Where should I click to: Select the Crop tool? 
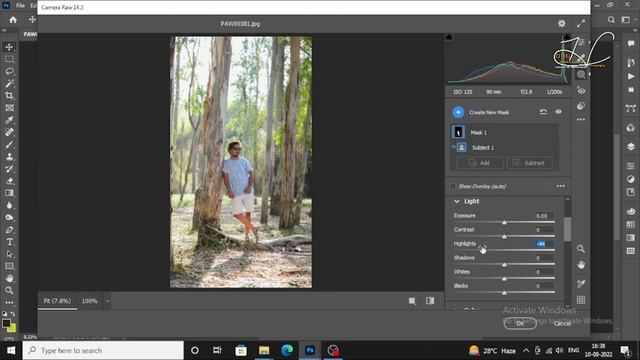(9, 96)
